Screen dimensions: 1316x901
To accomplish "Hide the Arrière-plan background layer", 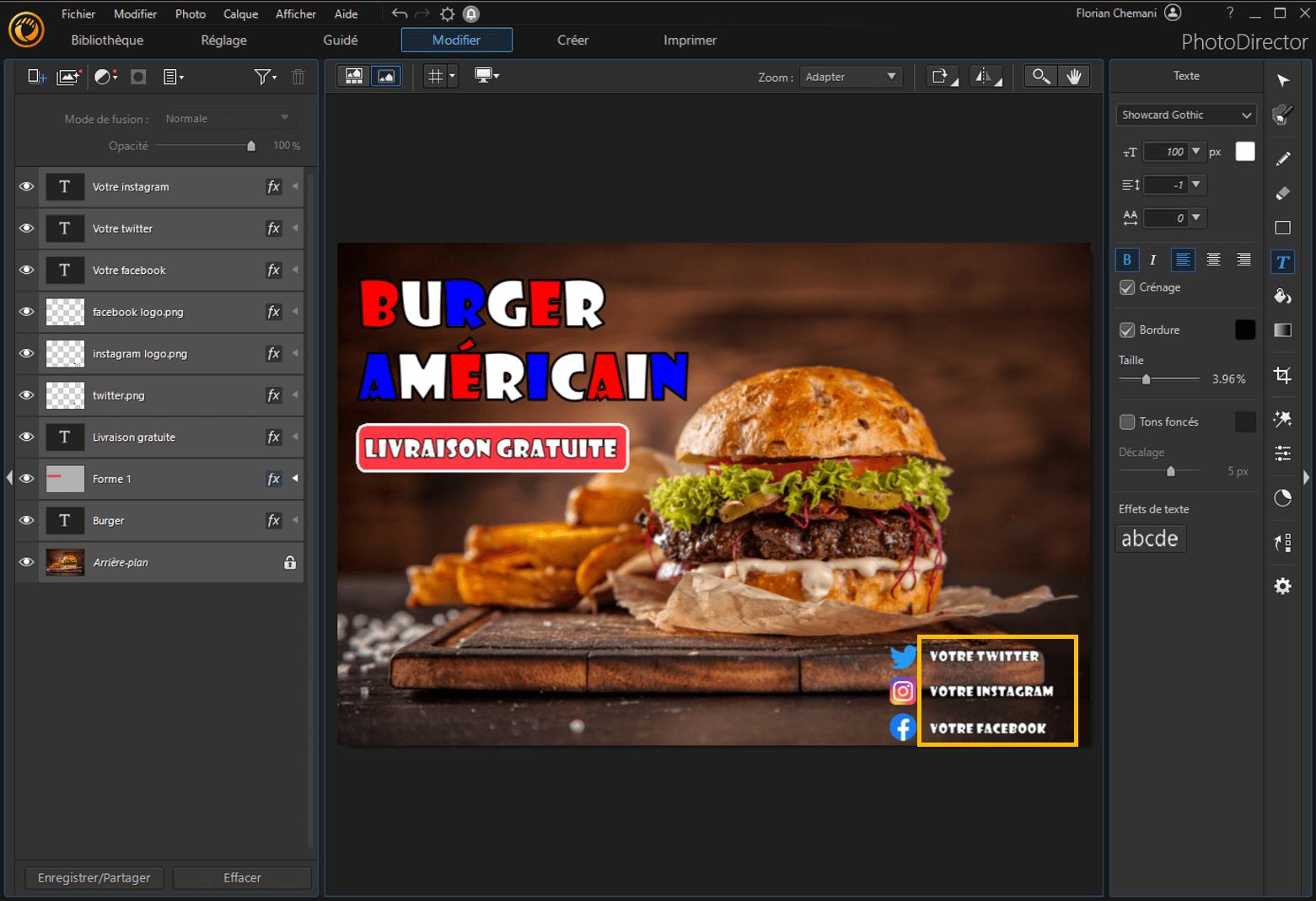I will (x=26, y=561).
